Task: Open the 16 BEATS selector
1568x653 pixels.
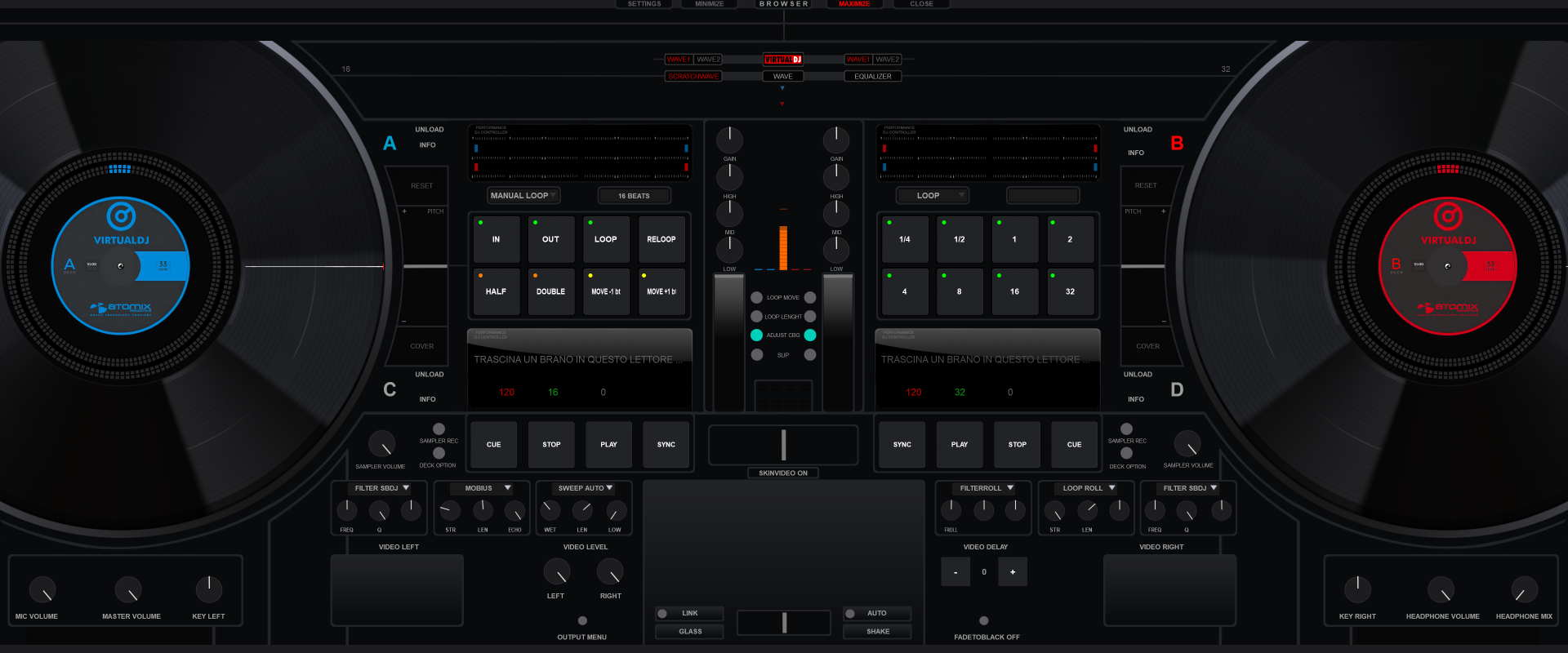Action: (x=634, y=196)
